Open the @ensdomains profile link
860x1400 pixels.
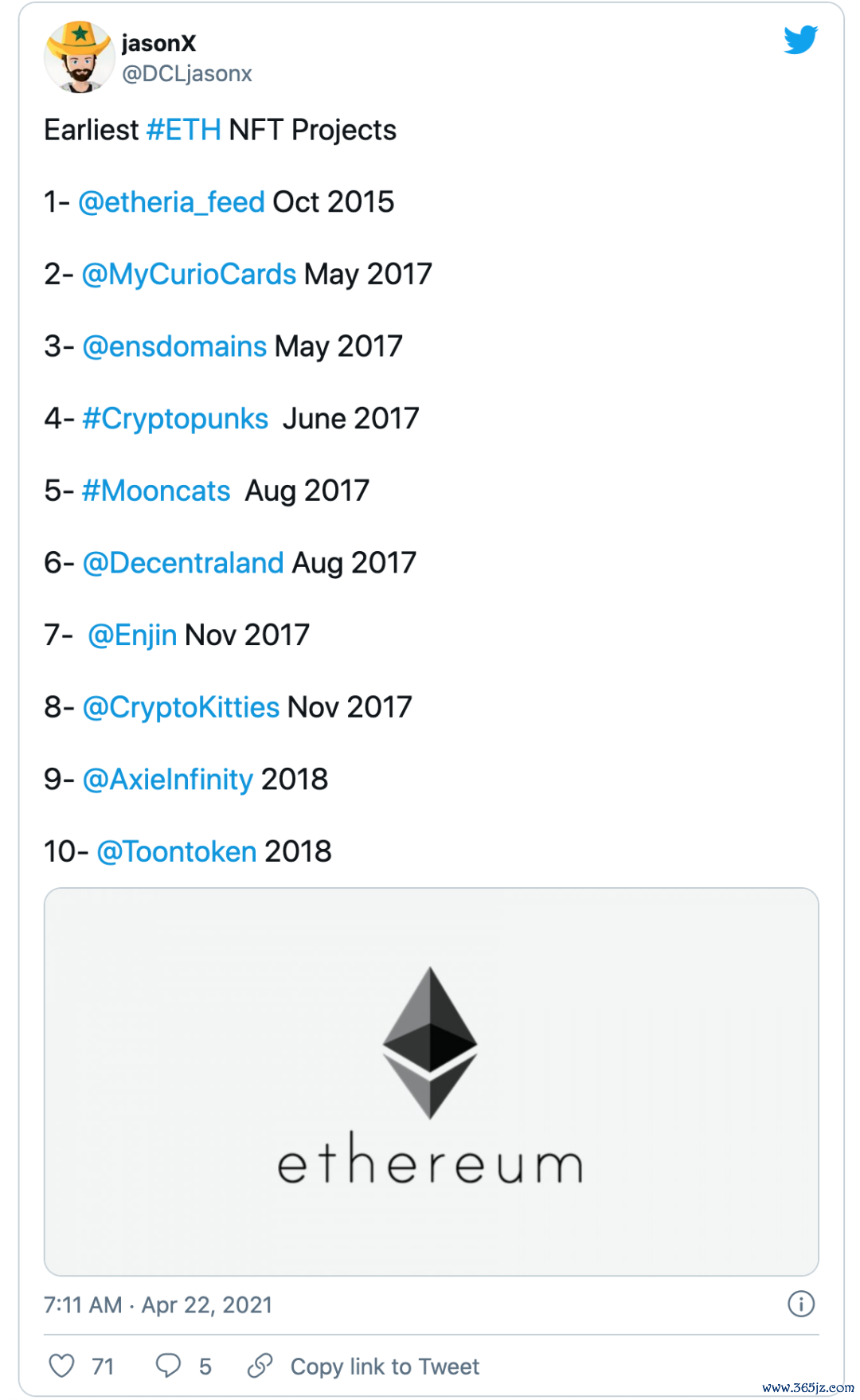174,346
